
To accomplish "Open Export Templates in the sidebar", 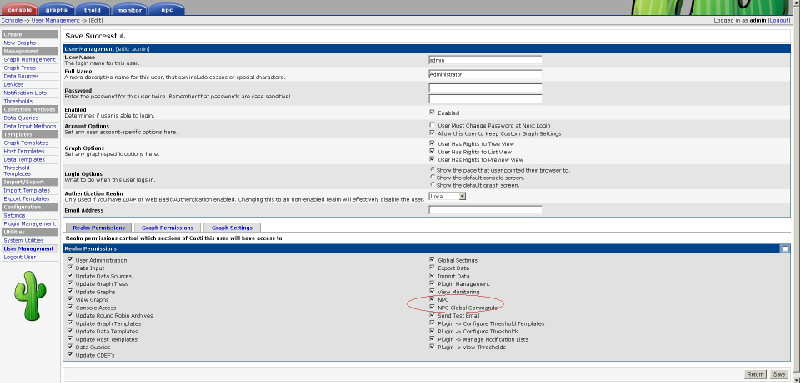I will pos(27,198).
